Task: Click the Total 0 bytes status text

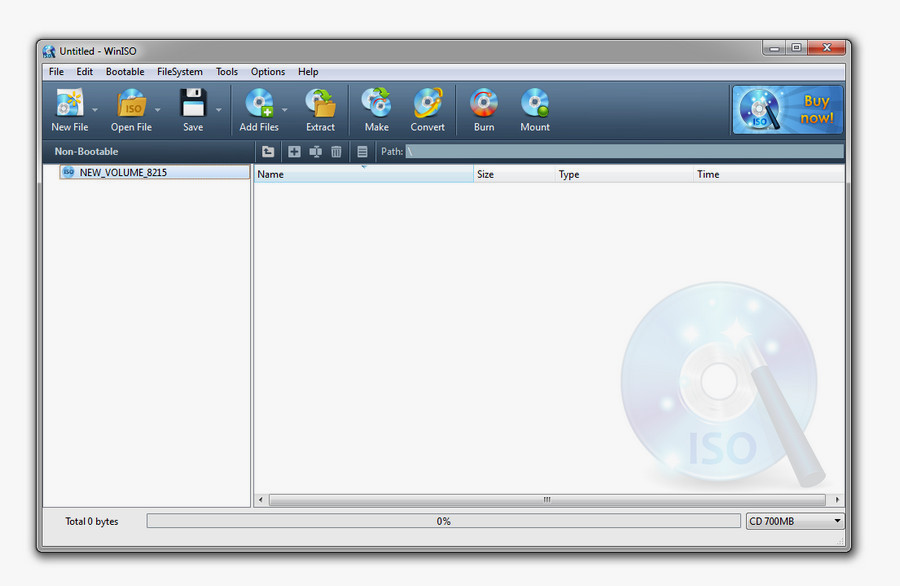Action: click(92, 521)
